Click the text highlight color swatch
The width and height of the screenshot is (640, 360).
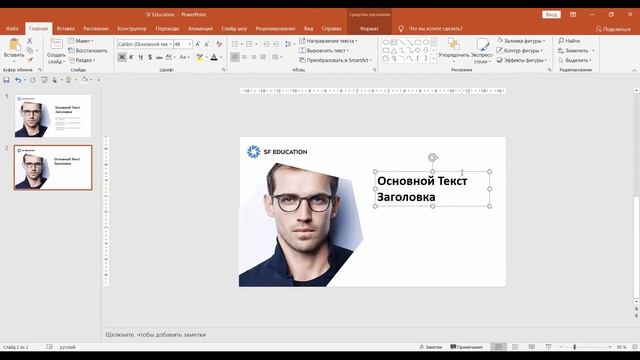(x=199, y=58)
